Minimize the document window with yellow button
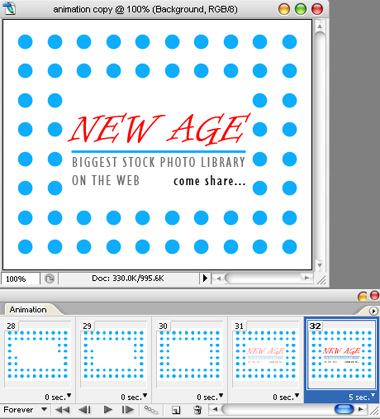380x419 pixels. tap(284, 9)
